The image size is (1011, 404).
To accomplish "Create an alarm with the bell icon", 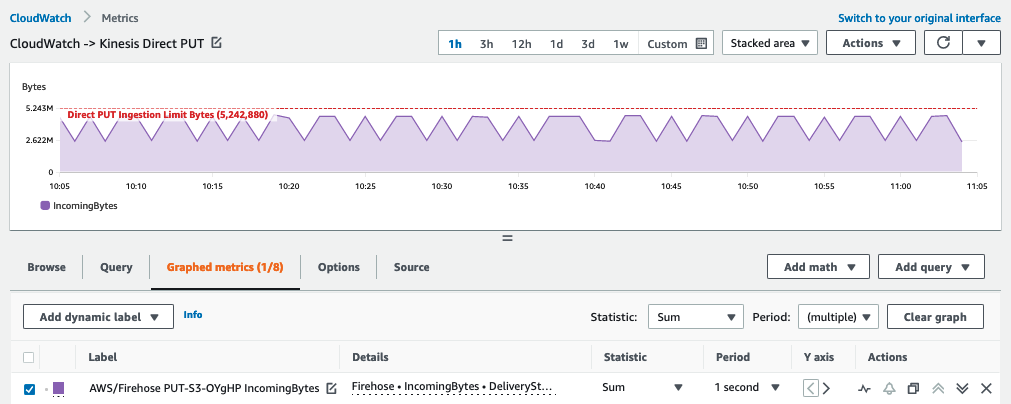I will click(888, 388).
